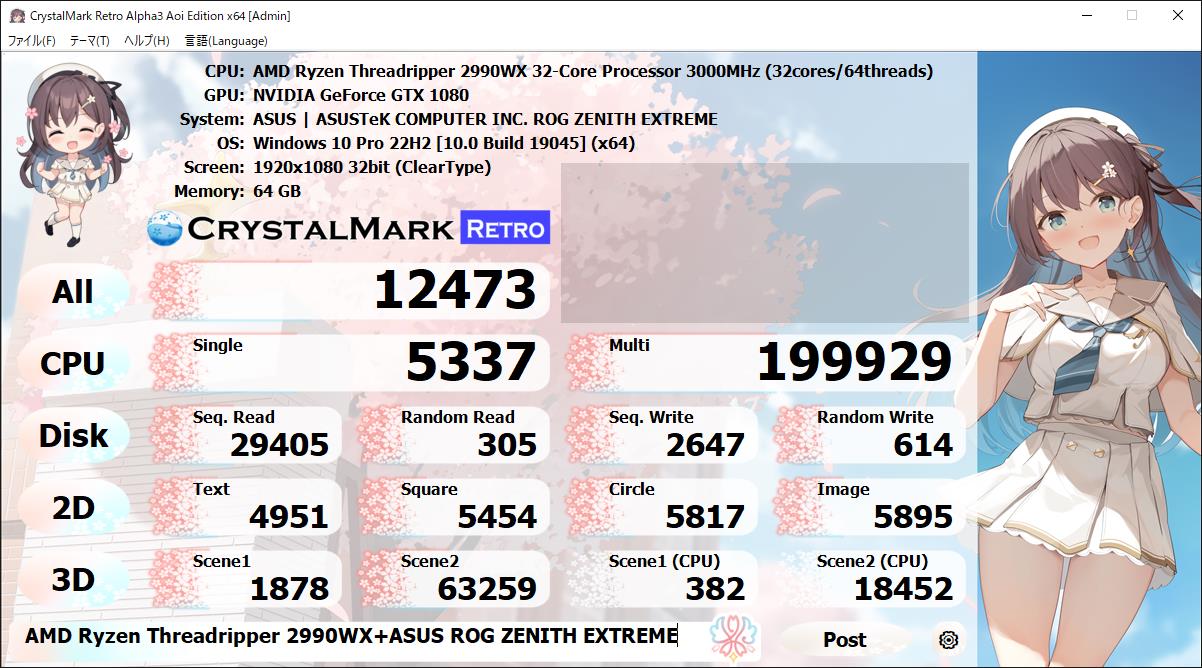The image size is (1202, 668).
Task: Click the Image score 5895
Action: tap(913, 517)
